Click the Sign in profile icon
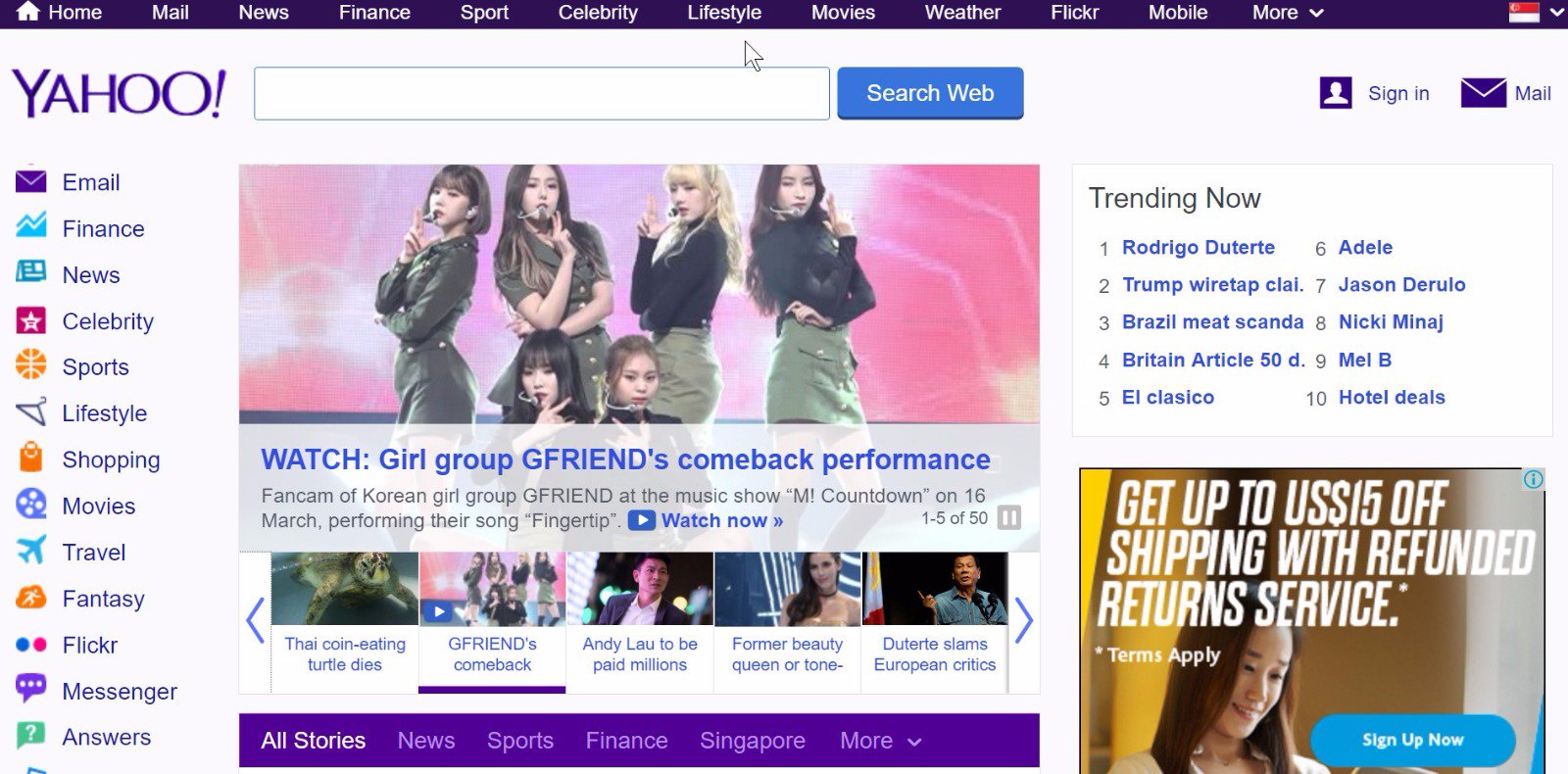The image size is (1568, 774). [x=1336, y=93]
